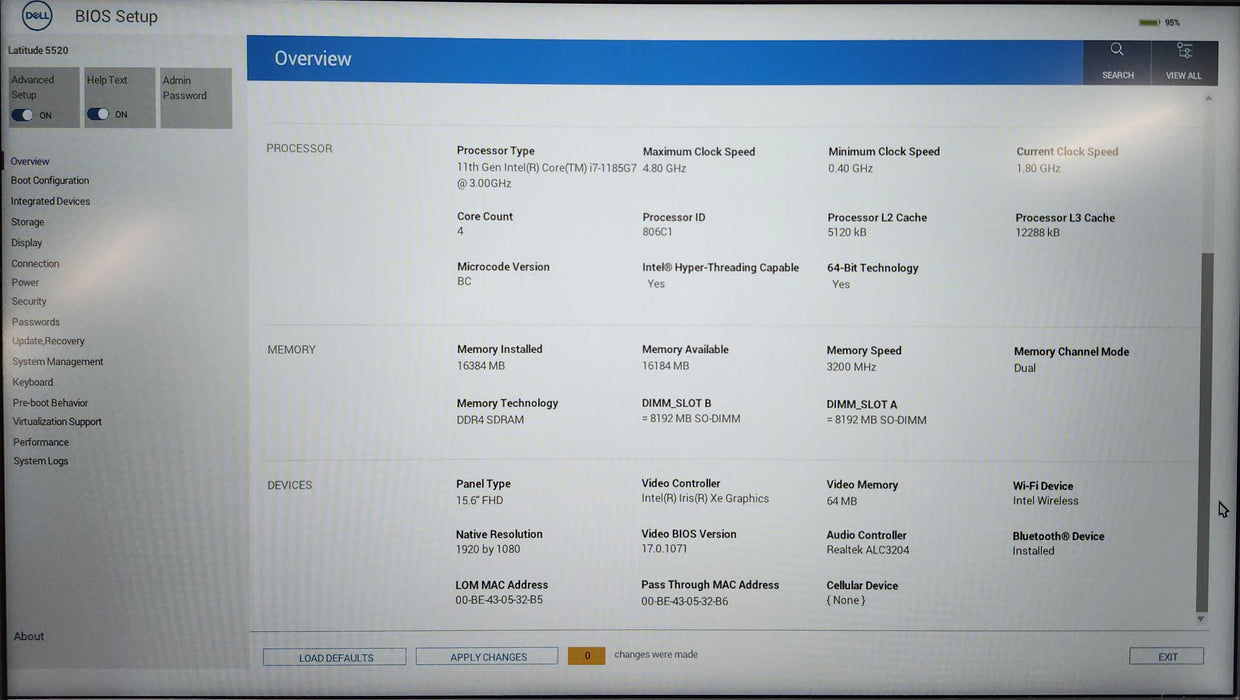Screen dimensions: 1240x700
Task: Open Update,Recovery settings
Action: click(47, 341)
